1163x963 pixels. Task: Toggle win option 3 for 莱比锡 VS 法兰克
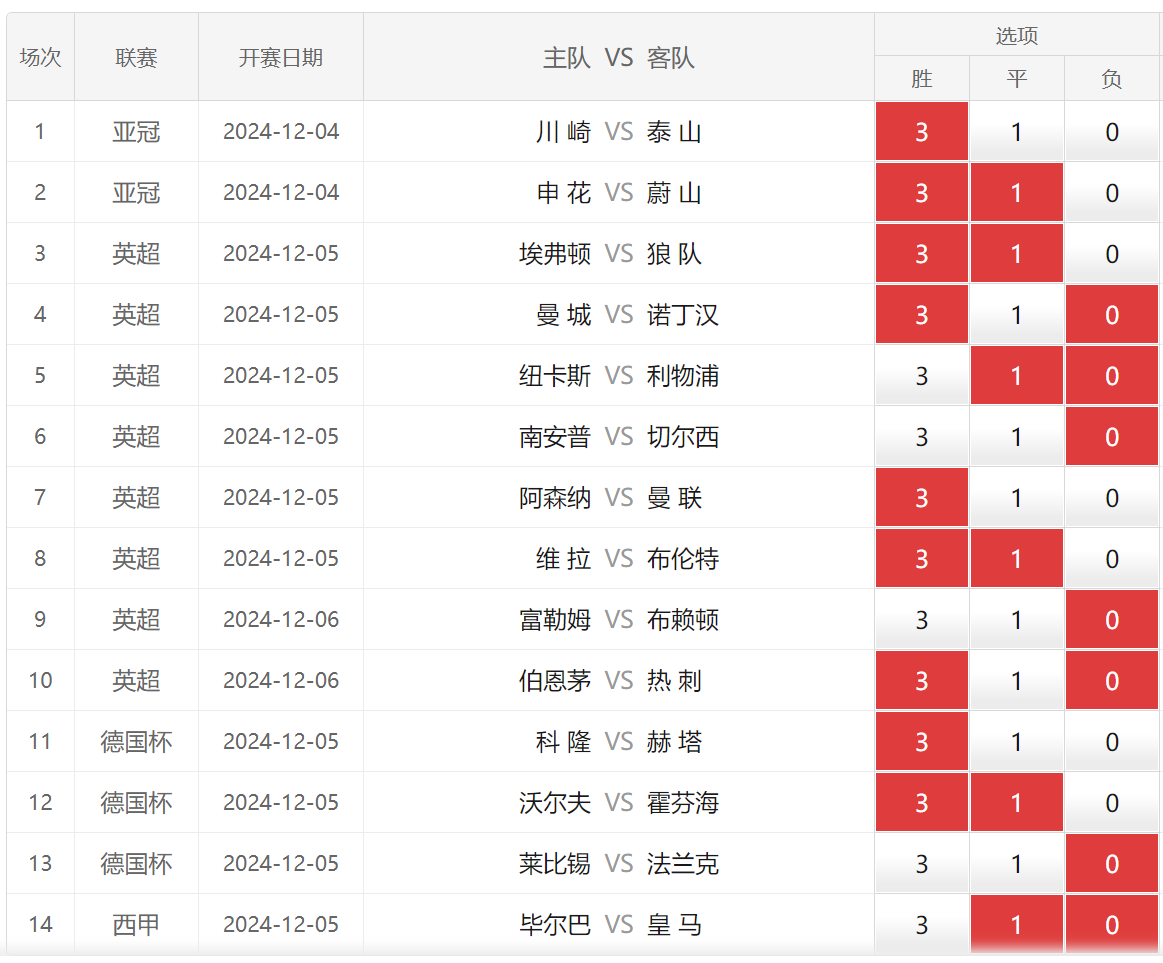[x=921, y=863]
